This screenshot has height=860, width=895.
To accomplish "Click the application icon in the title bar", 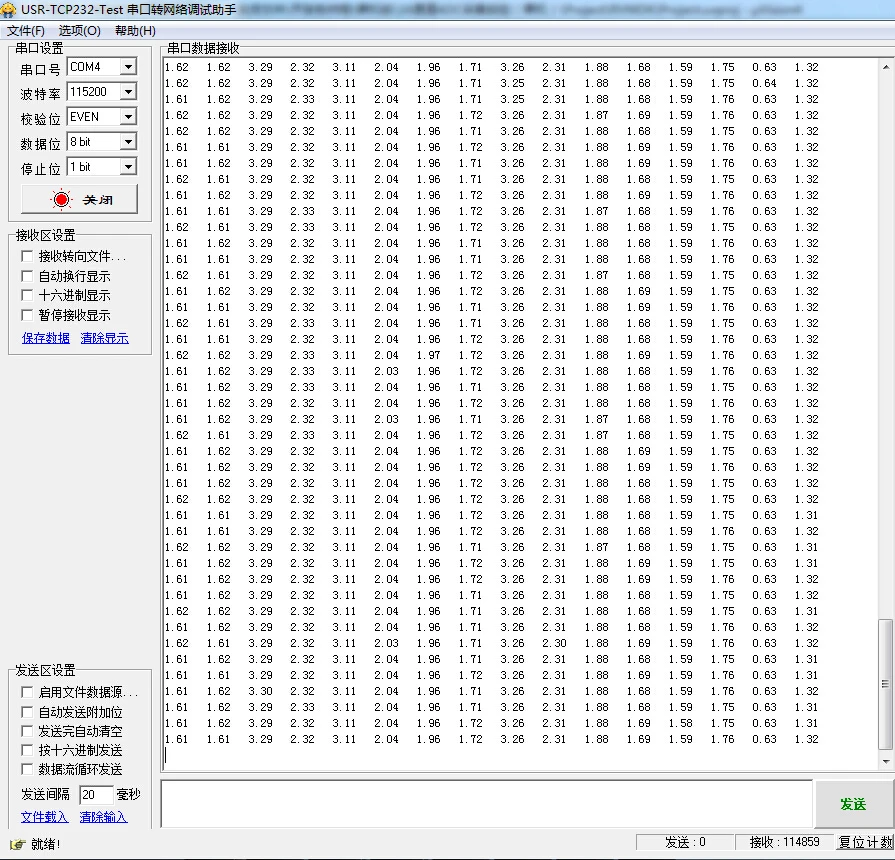I will [x=8, y=9].
